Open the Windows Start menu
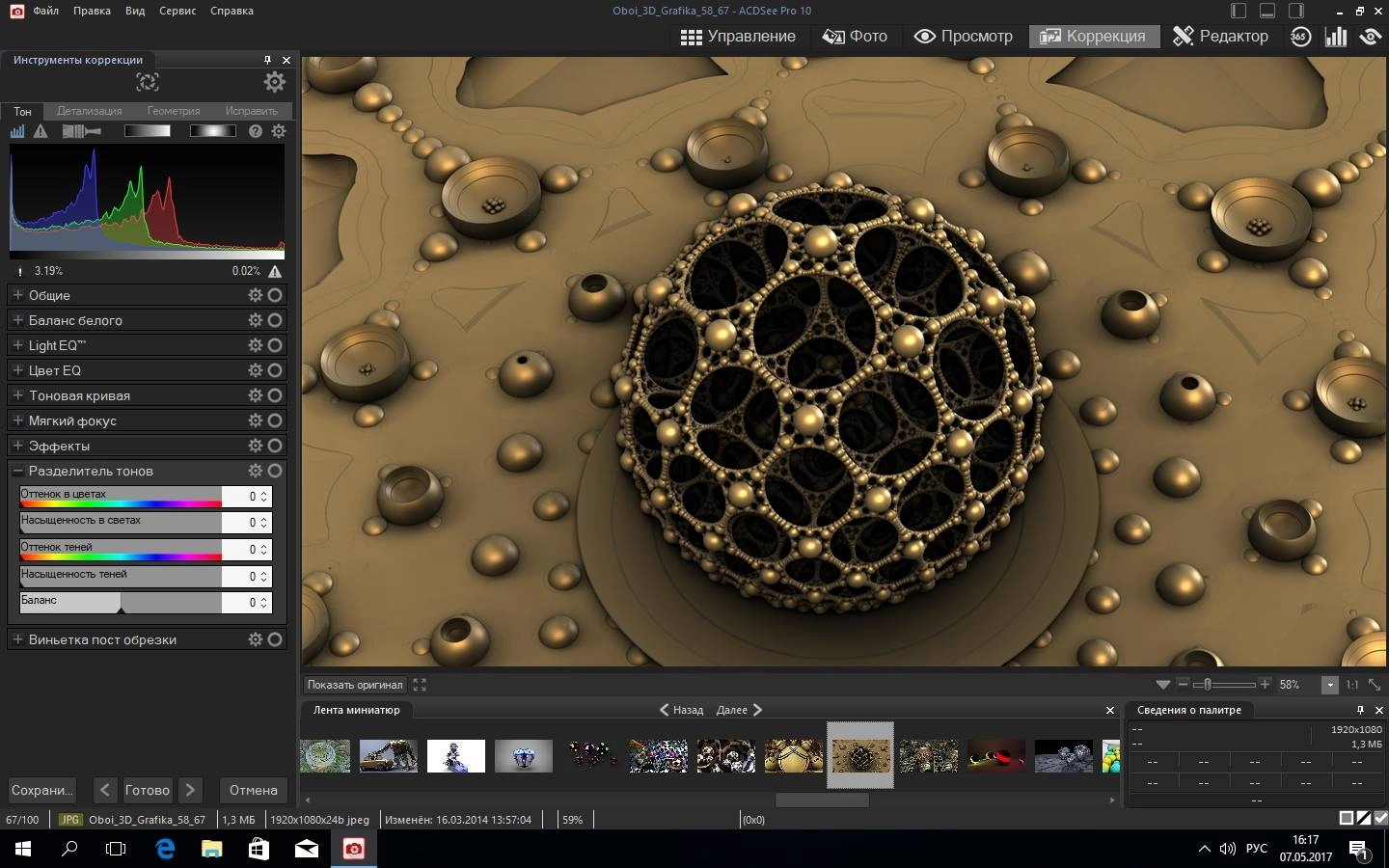This screenshot has width=1389, height=868. [x=23, y=849]
